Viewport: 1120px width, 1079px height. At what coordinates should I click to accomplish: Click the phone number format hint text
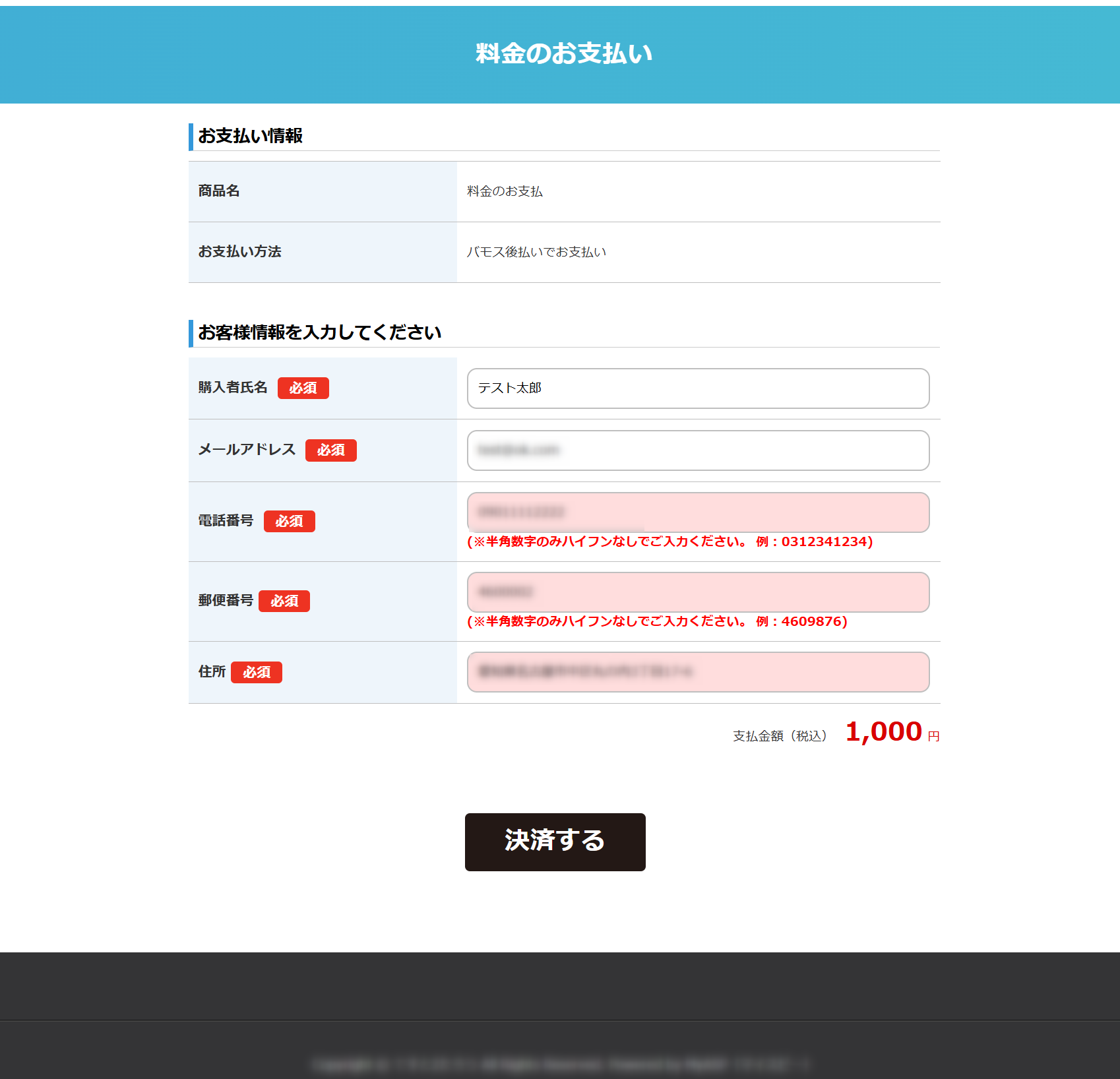[x=669, y=542]
